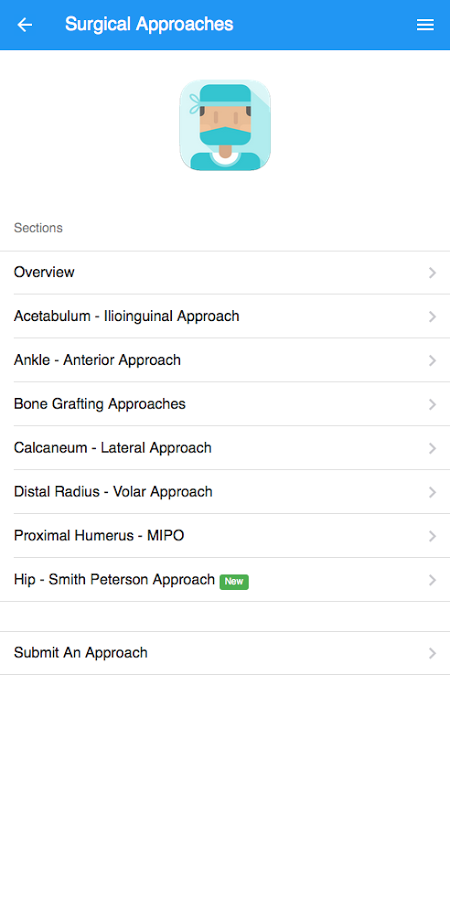The height and width of the screenshot is (900, 450).
Task: Open Calcaneum - Lateral Approach
Action: tap(225, 448)
